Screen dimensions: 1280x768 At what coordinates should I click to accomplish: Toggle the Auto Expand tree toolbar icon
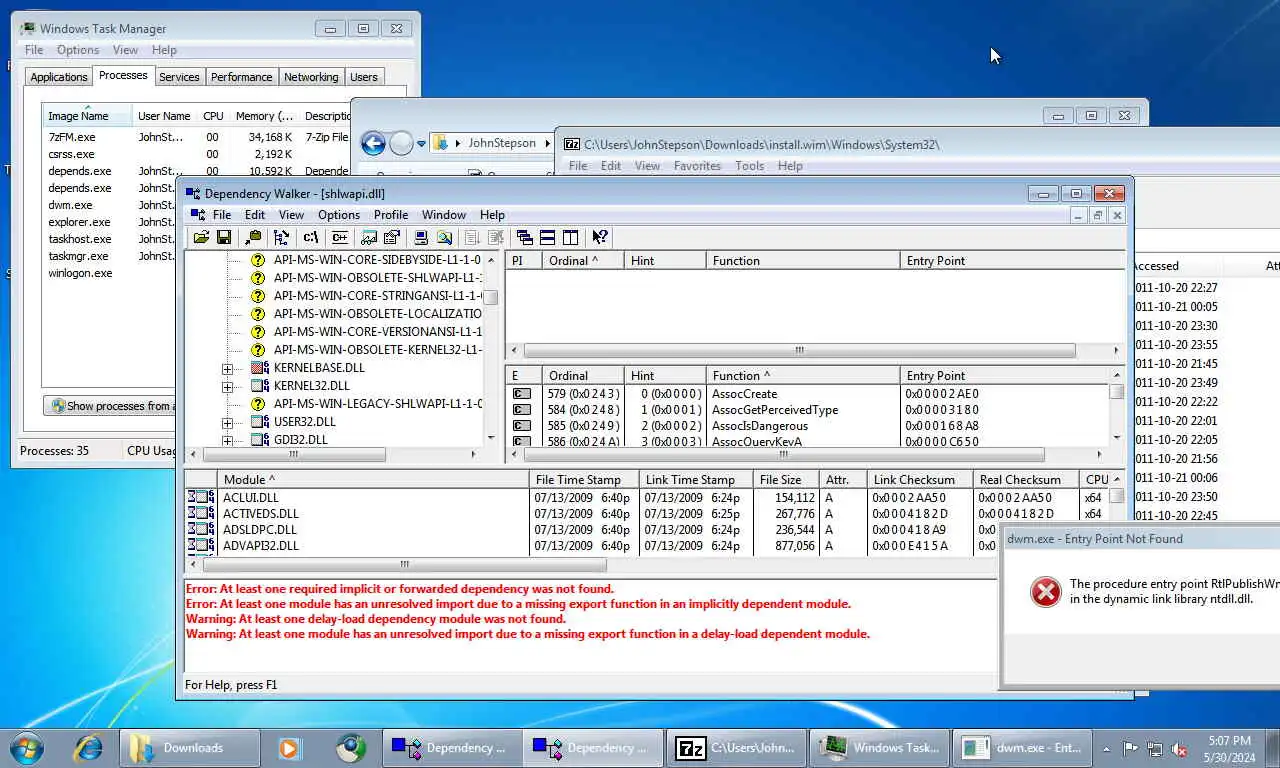(x=282, y=237)
